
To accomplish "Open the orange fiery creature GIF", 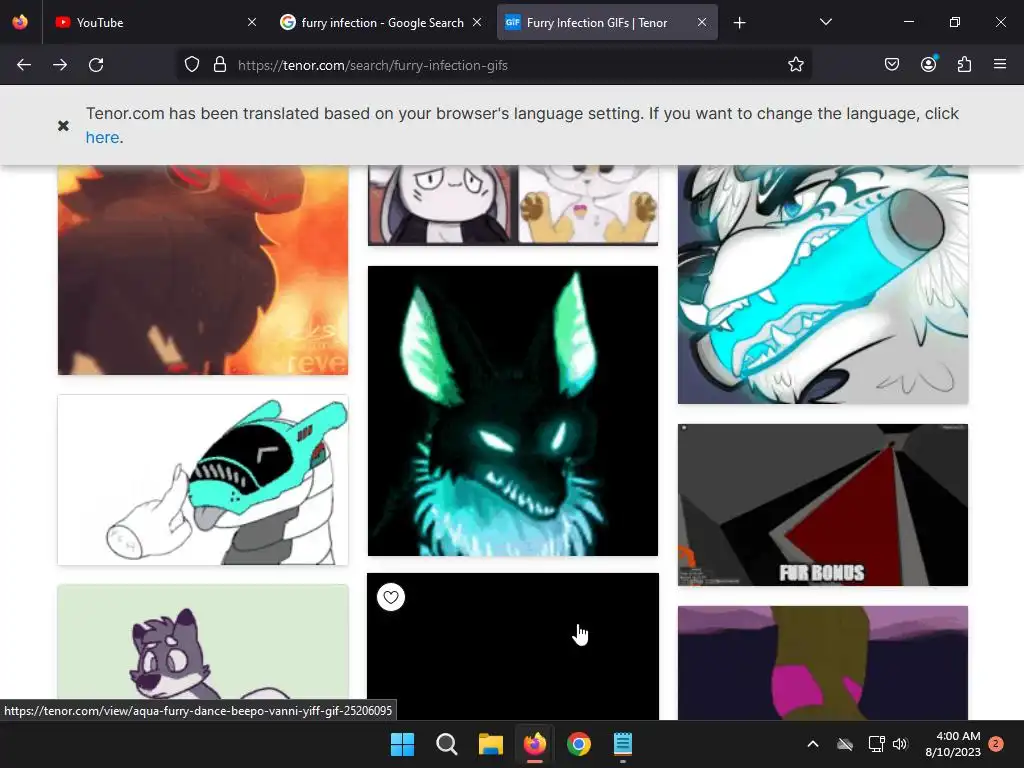I will (202, 270).
